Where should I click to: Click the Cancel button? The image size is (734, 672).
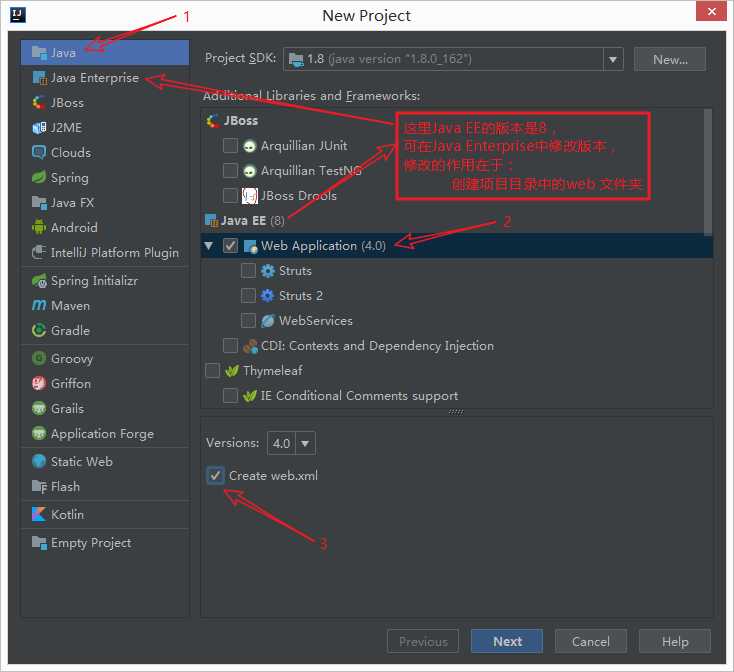[591, 641]
